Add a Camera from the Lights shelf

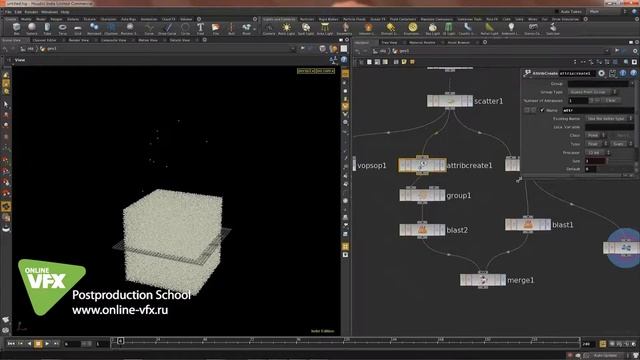tap(269, 29)
